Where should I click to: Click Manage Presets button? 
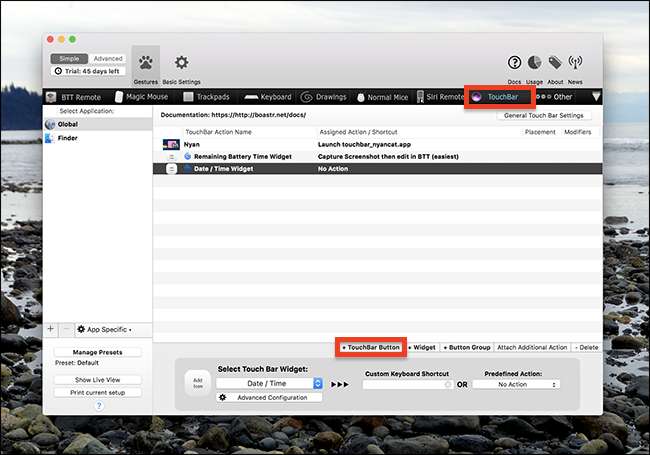(97, 352)
